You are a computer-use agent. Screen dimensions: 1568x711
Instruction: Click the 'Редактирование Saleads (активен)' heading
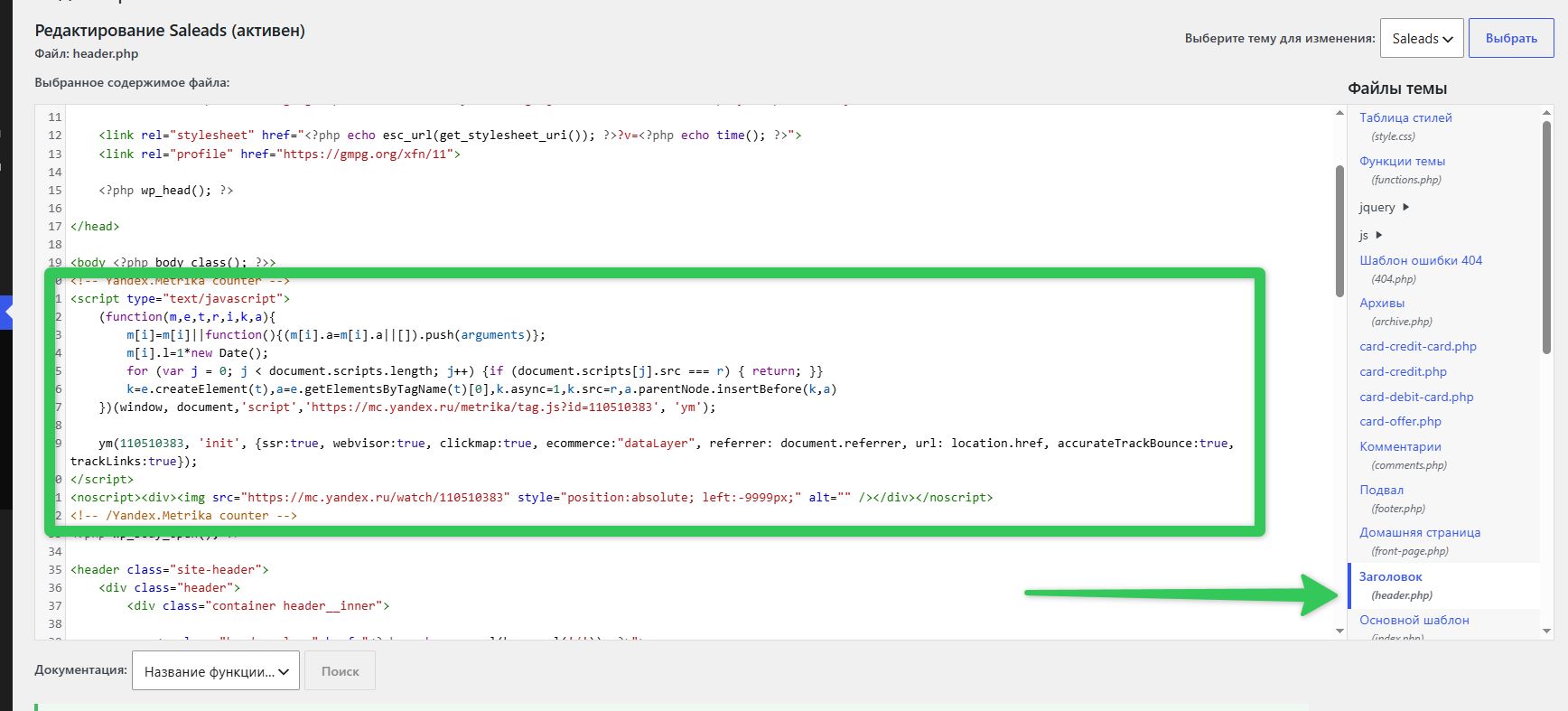coord(170,31)
